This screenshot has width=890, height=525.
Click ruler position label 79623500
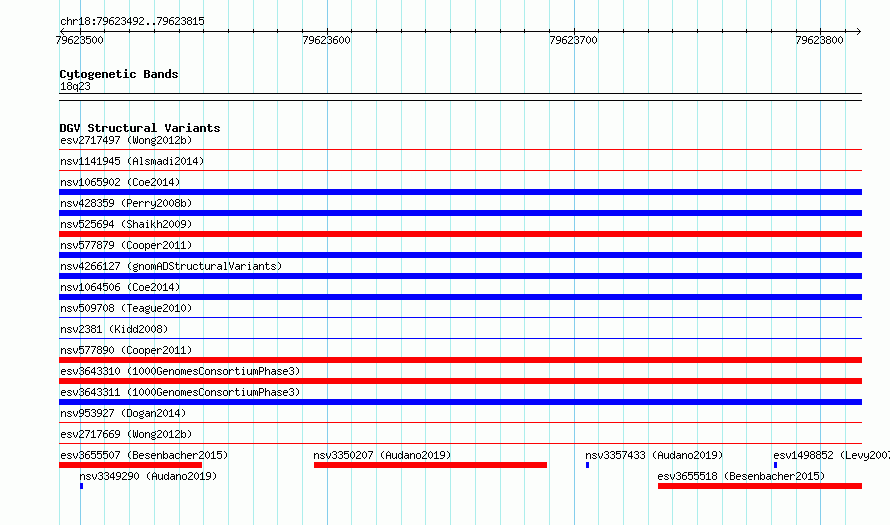[x=79, y=40]
